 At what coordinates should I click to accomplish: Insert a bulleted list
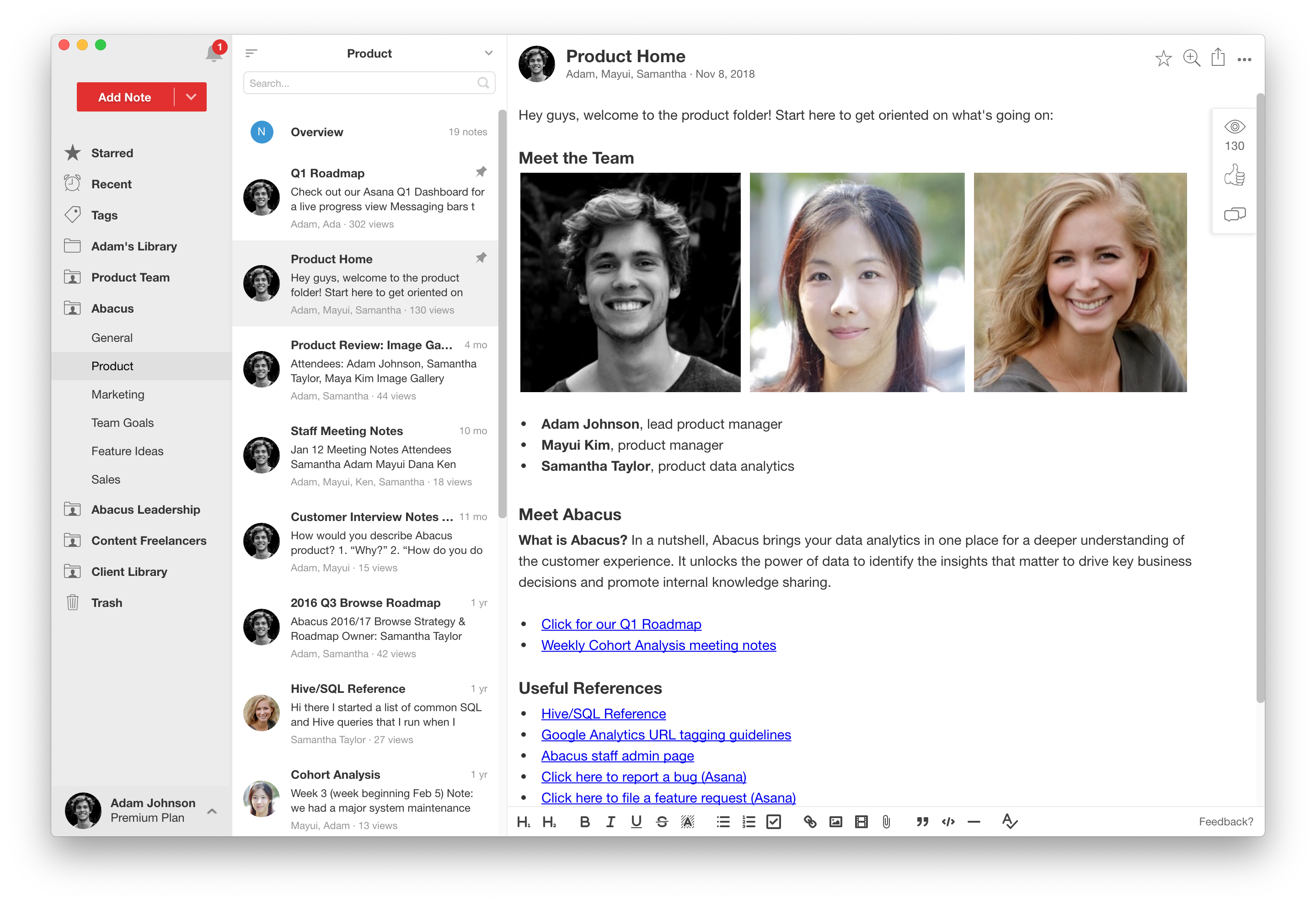coord(722,822)
